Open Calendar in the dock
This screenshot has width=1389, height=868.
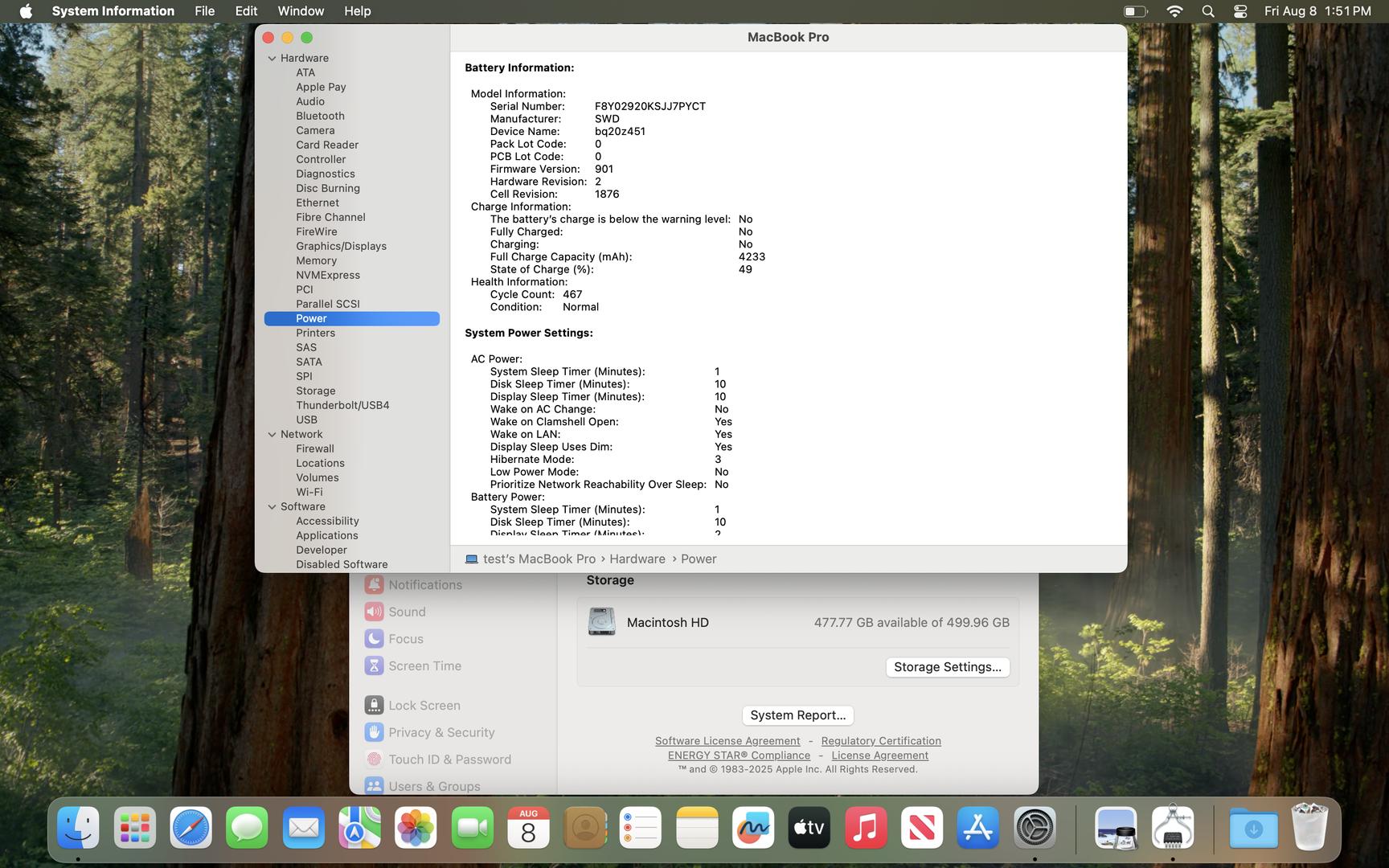[528, 828]
